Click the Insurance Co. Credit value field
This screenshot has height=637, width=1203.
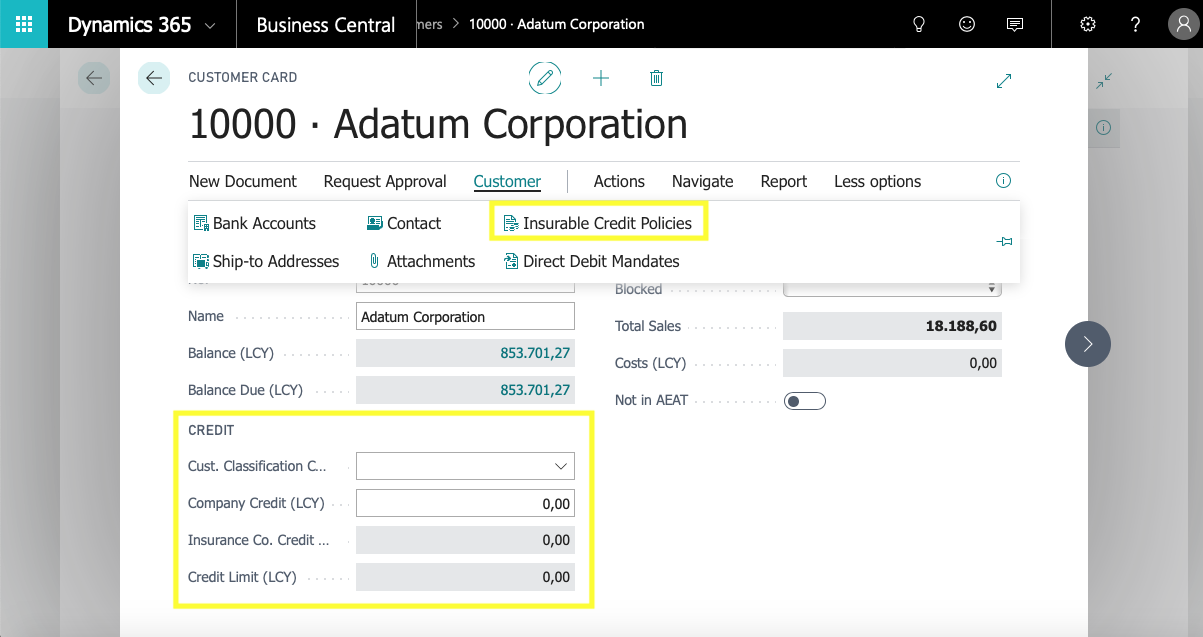(465, 540)
